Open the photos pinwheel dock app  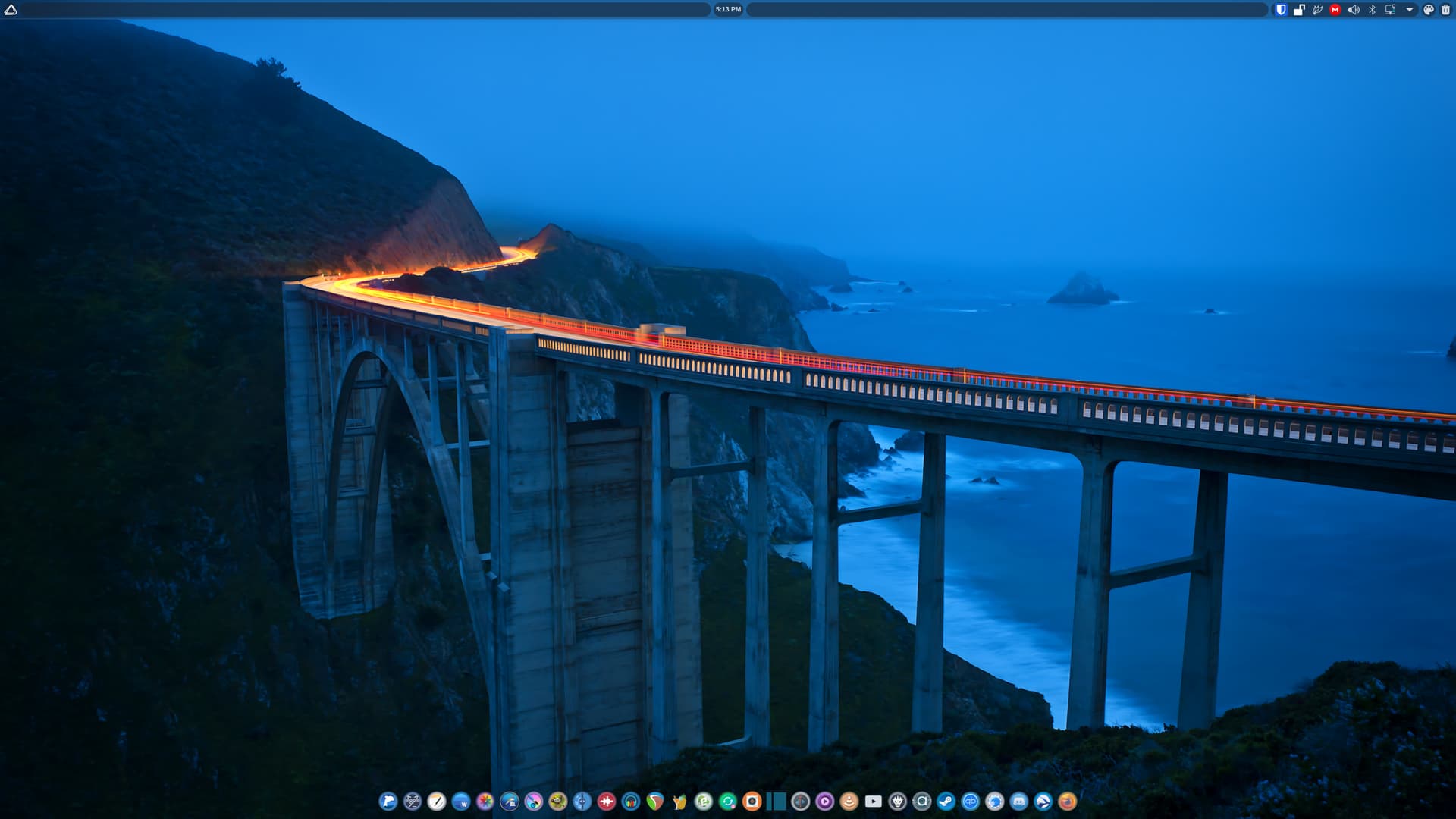click(485, 802)
